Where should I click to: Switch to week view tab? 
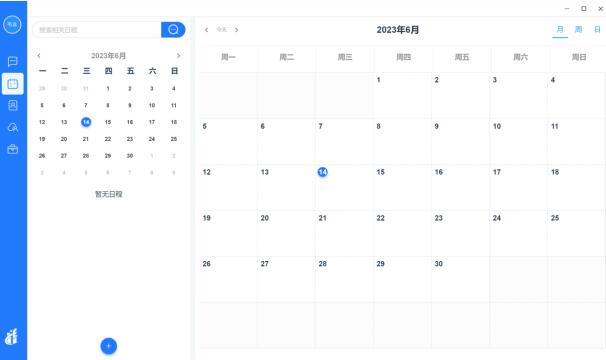click(578, 29)
